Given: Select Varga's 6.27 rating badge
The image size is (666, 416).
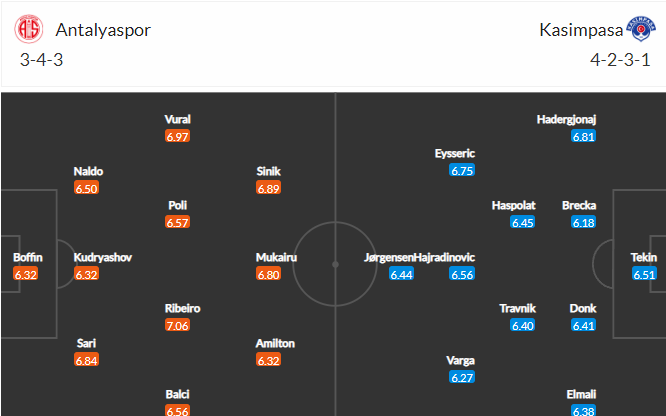Looking at the screenshot, I should [462, 377].
